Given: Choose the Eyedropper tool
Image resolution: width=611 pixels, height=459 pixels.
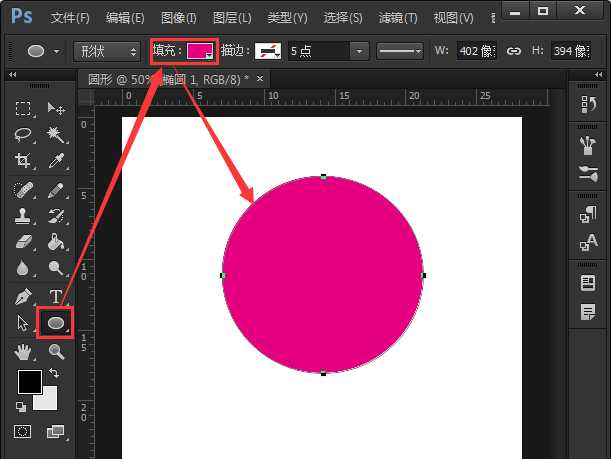Looking at the screenshot, I should [x=56, y=160].
